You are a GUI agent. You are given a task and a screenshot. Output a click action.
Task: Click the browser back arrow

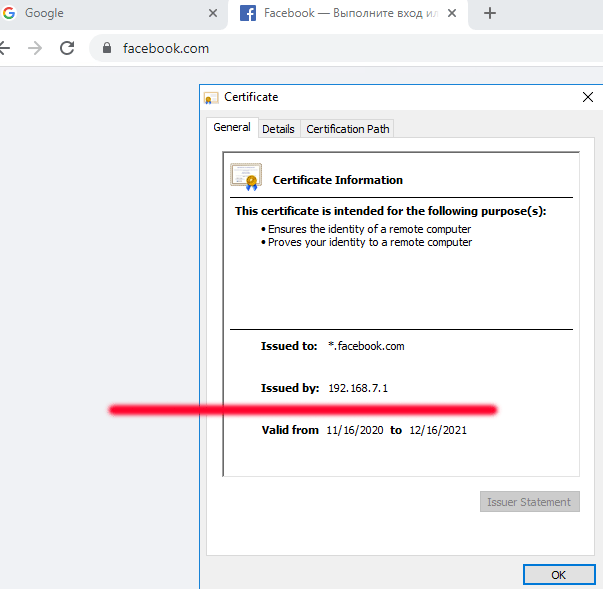5,48
